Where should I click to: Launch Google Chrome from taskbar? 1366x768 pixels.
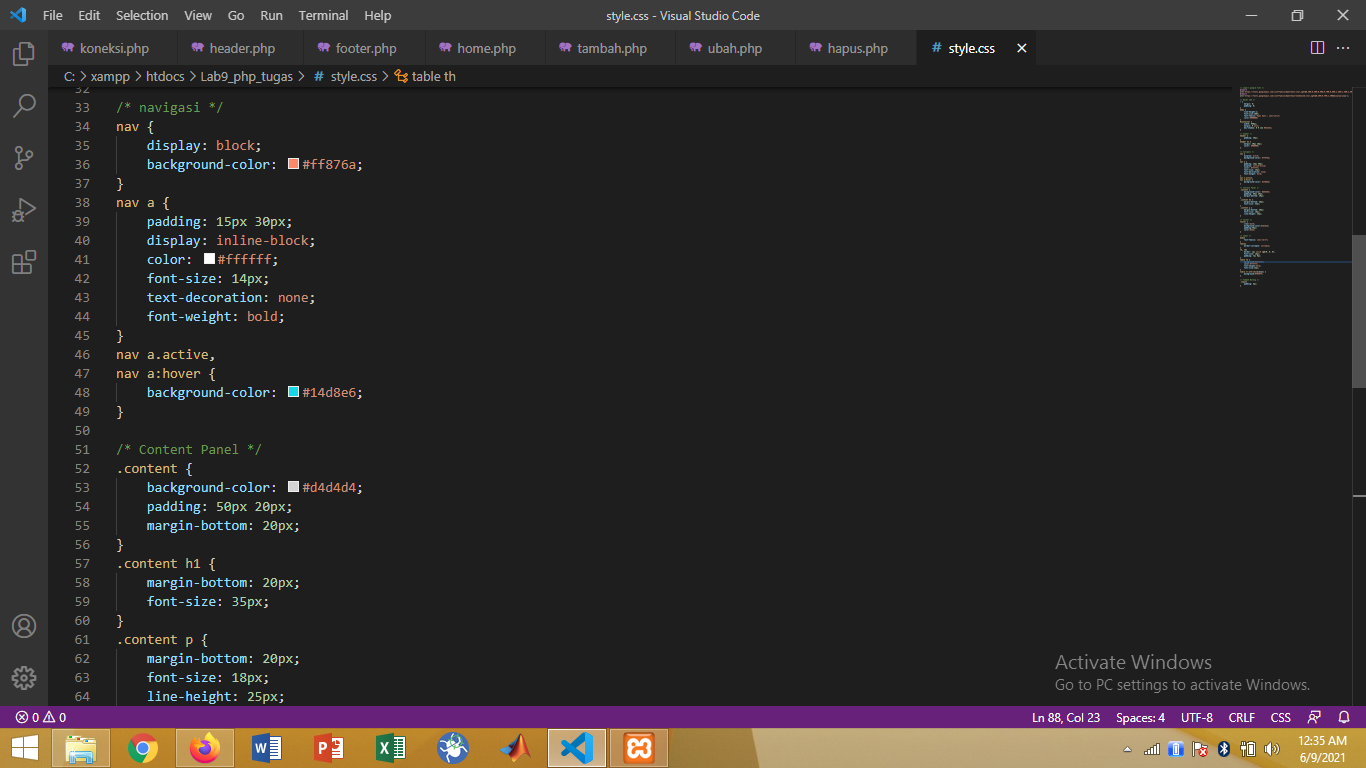pyautogui.click(x=143, y=748)
